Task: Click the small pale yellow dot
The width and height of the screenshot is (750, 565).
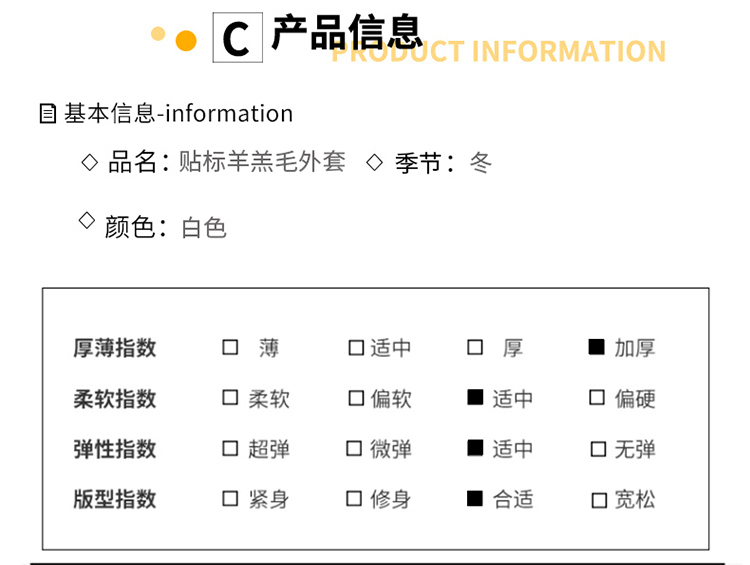Action: [x=157, y=34]
